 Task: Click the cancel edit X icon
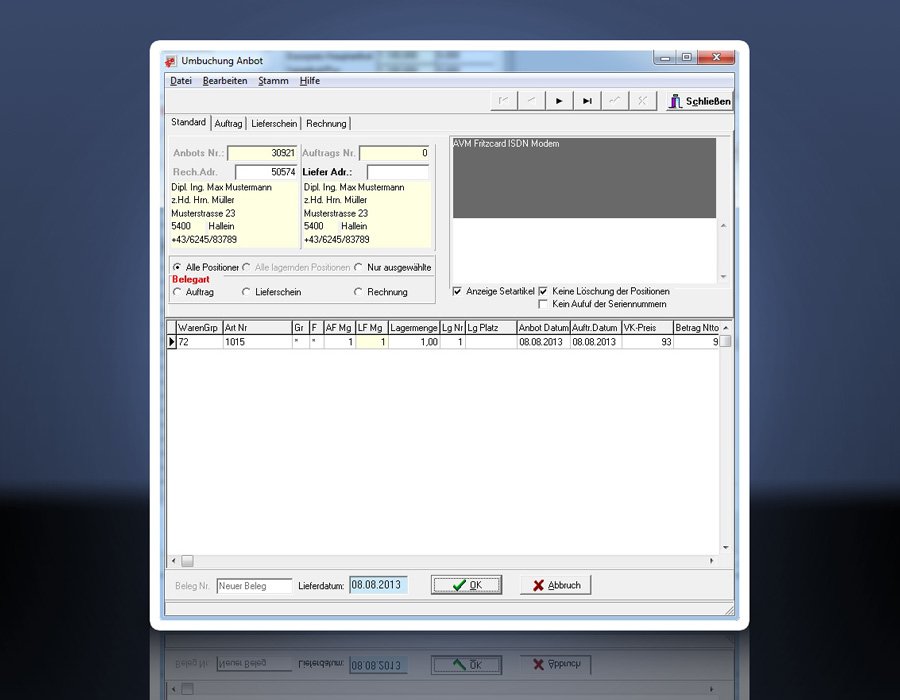pos(642,101)
